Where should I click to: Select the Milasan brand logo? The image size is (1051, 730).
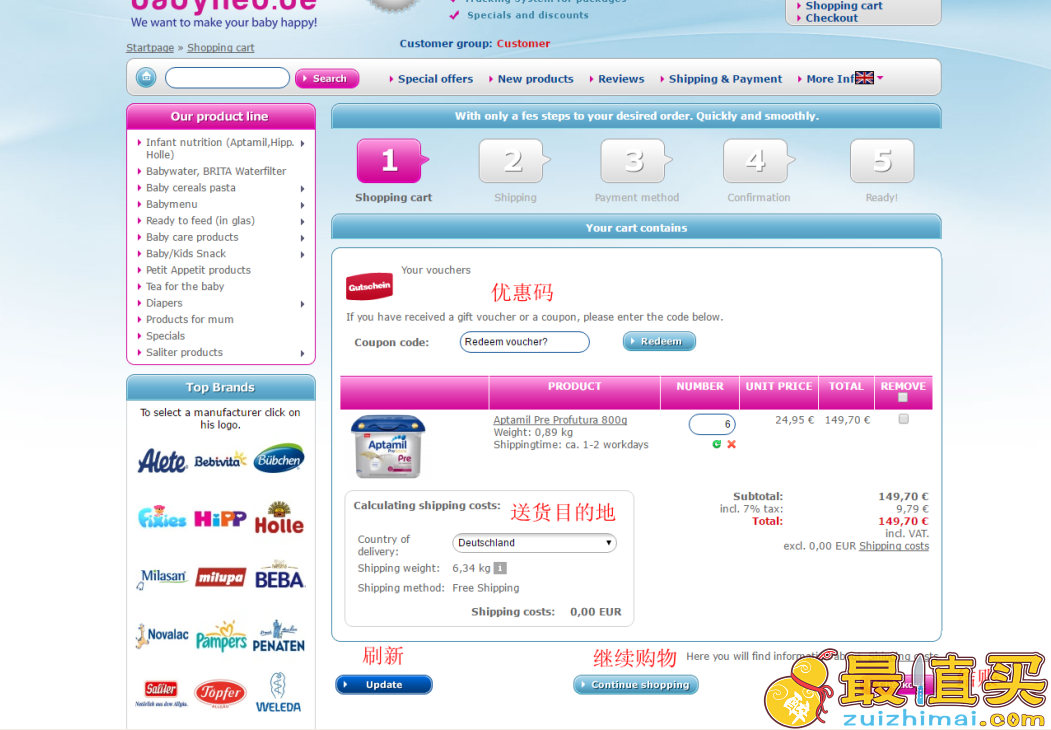162,579
